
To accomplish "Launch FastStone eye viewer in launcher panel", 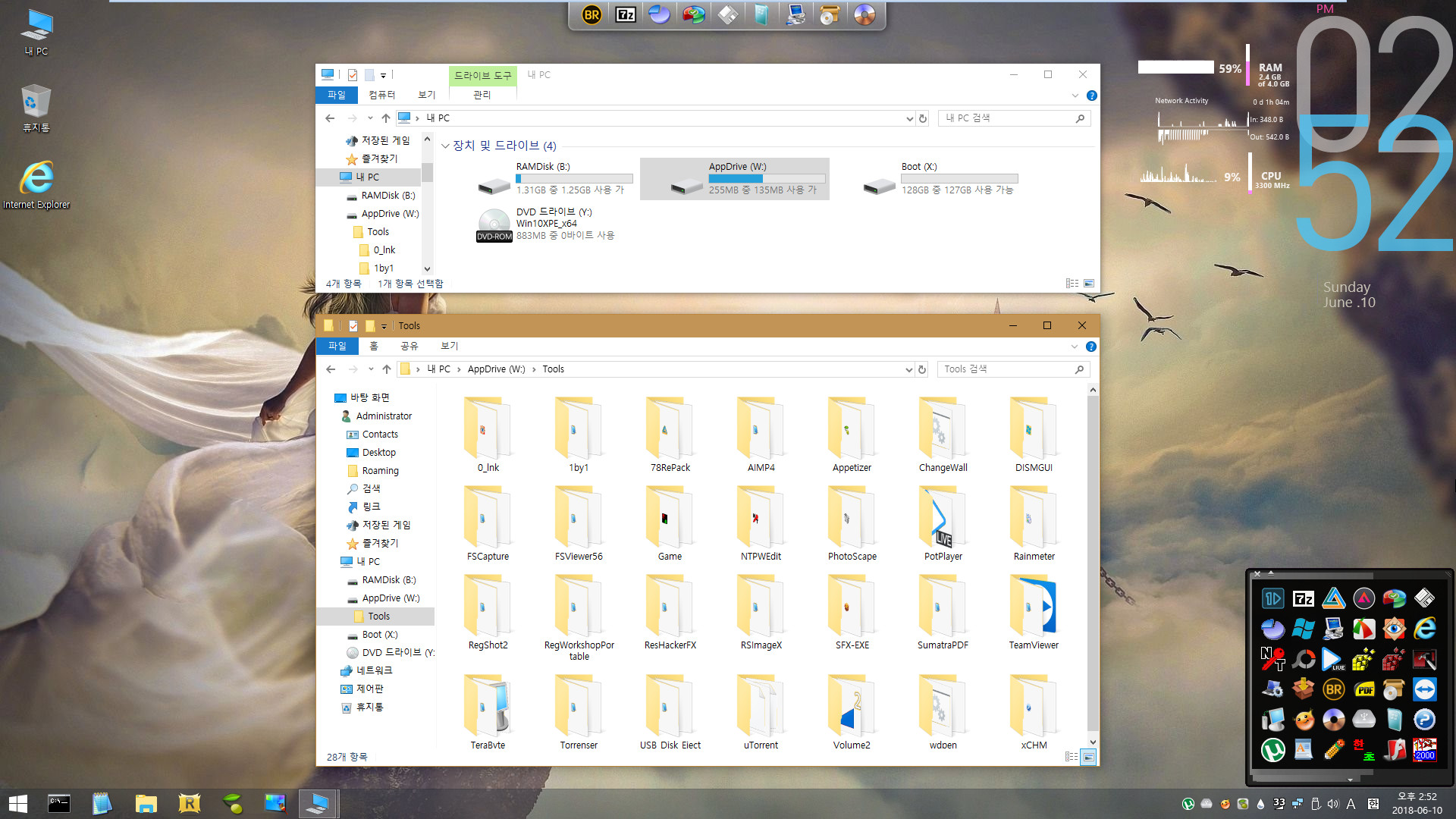I will tap(1394, 629).
